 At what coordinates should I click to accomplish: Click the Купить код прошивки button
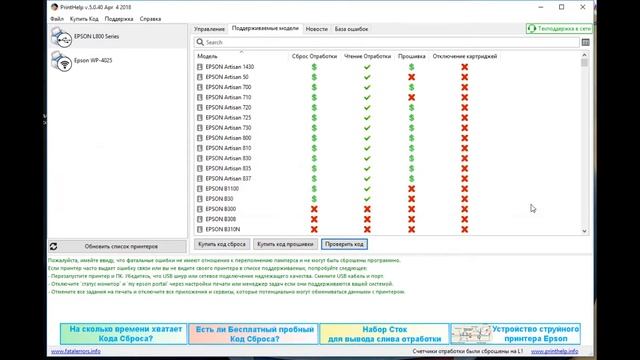[x=285, y=244]
